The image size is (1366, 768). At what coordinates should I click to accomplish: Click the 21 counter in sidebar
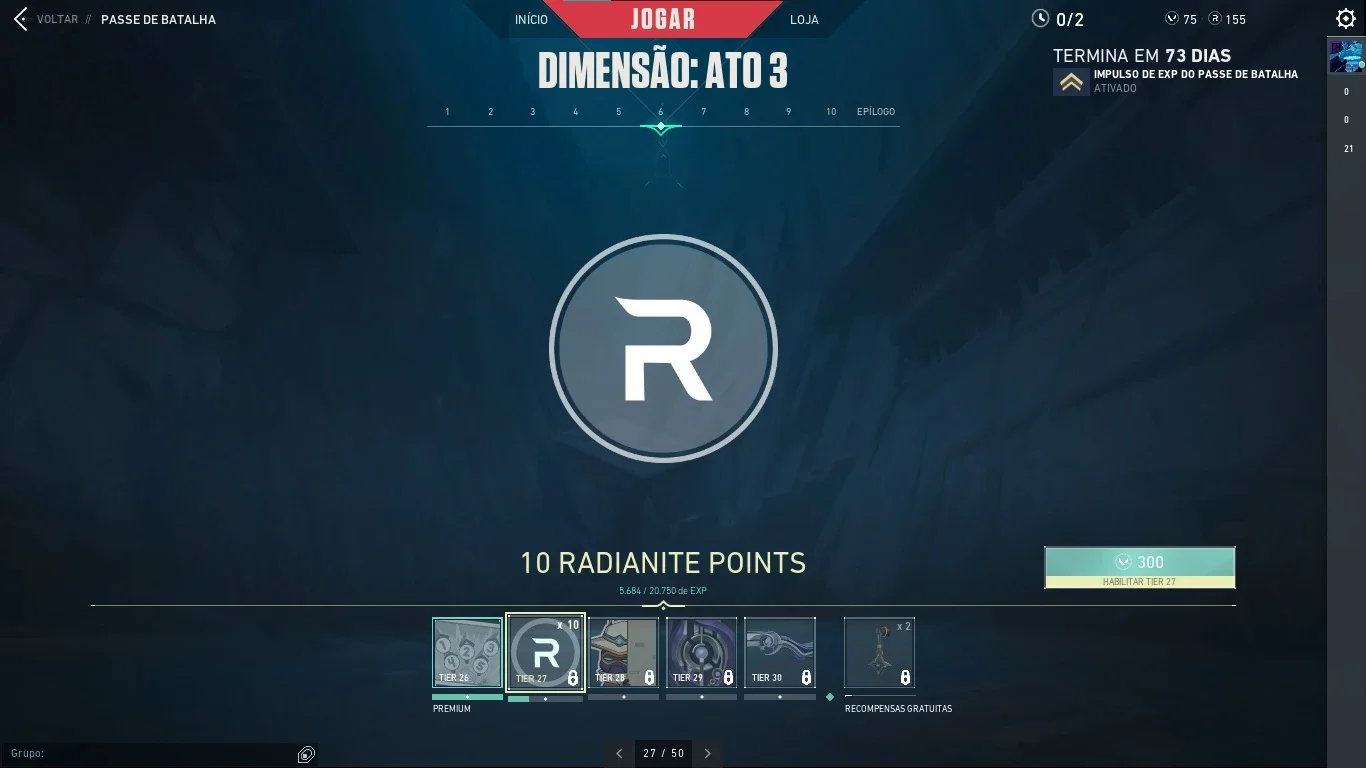click(x=1348, y=149)
